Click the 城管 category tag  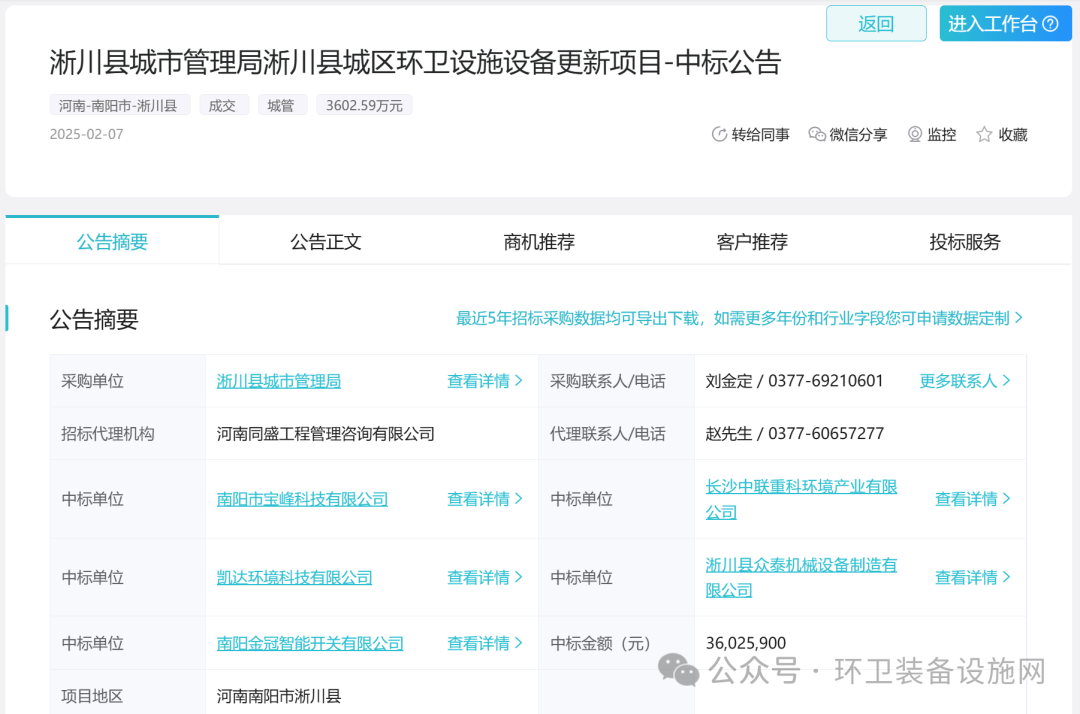coord(282,105)
